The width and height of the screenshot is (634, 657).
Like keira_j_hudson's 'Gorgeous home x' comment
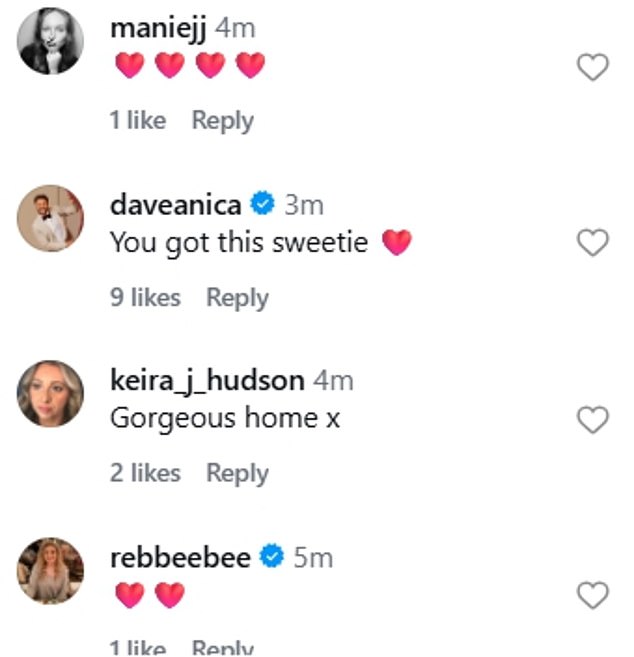coord(593,421)
